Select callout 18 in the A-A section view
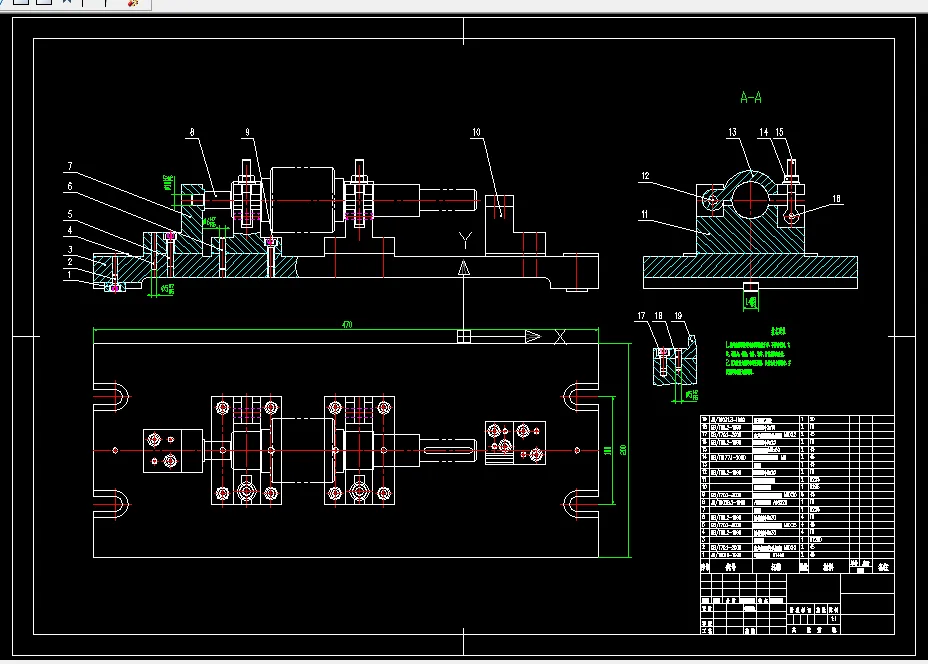This screenshot has height=664, width=928. point(836,199)
